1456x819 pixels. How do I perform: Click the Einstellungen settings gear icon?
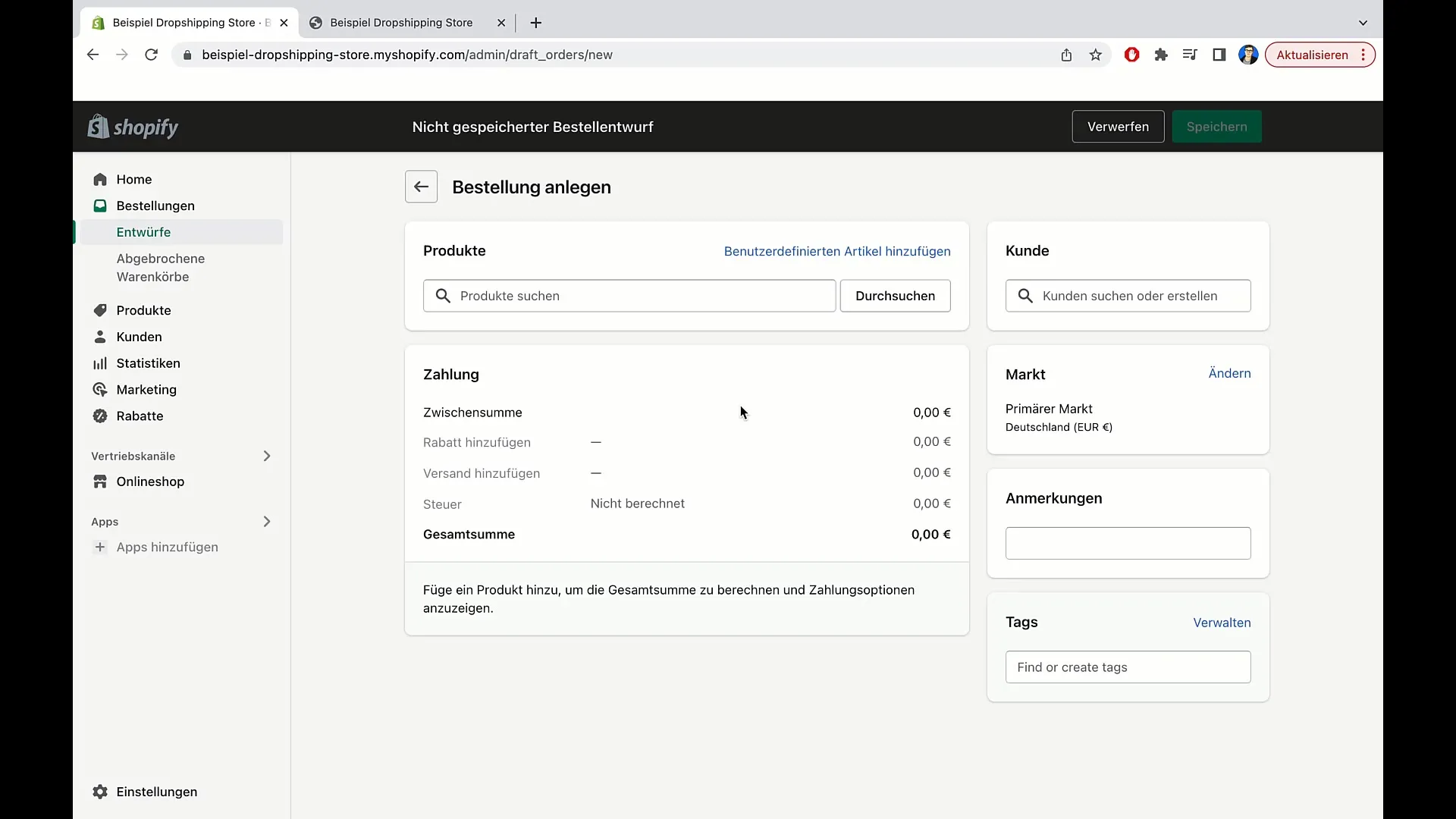point(99,792)
